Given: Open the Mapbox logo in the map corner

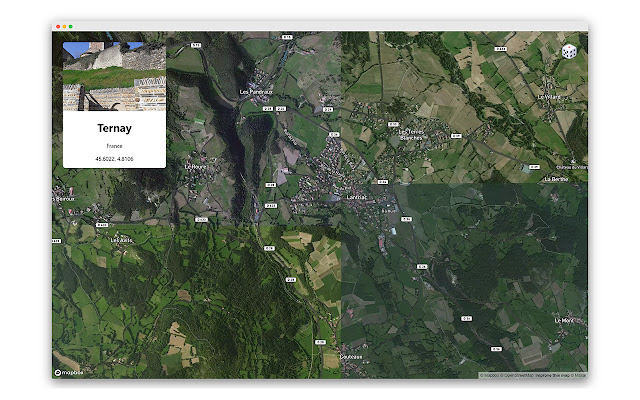Looking at the screenshot, I should click(x=69, y=372).
